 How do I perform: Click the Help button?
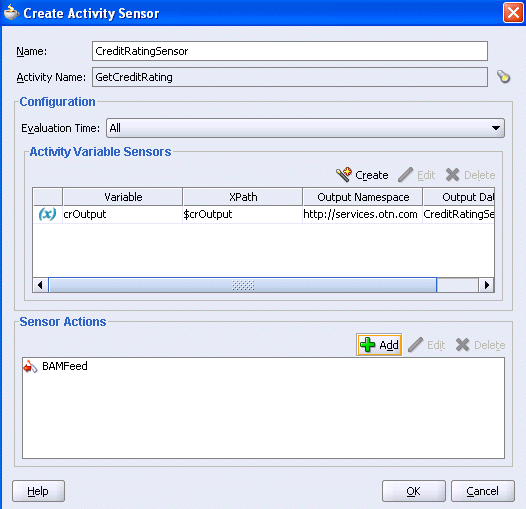click(38, 491)
